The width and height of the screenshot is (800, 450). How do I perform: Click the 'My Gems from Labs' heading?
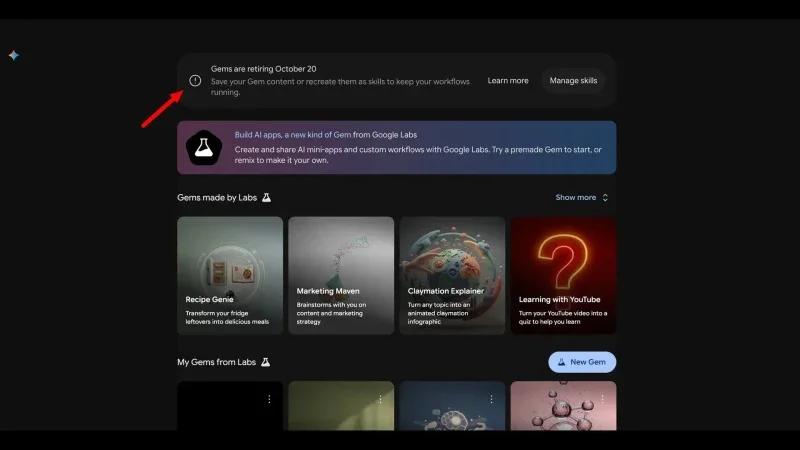tap(216, 362)
